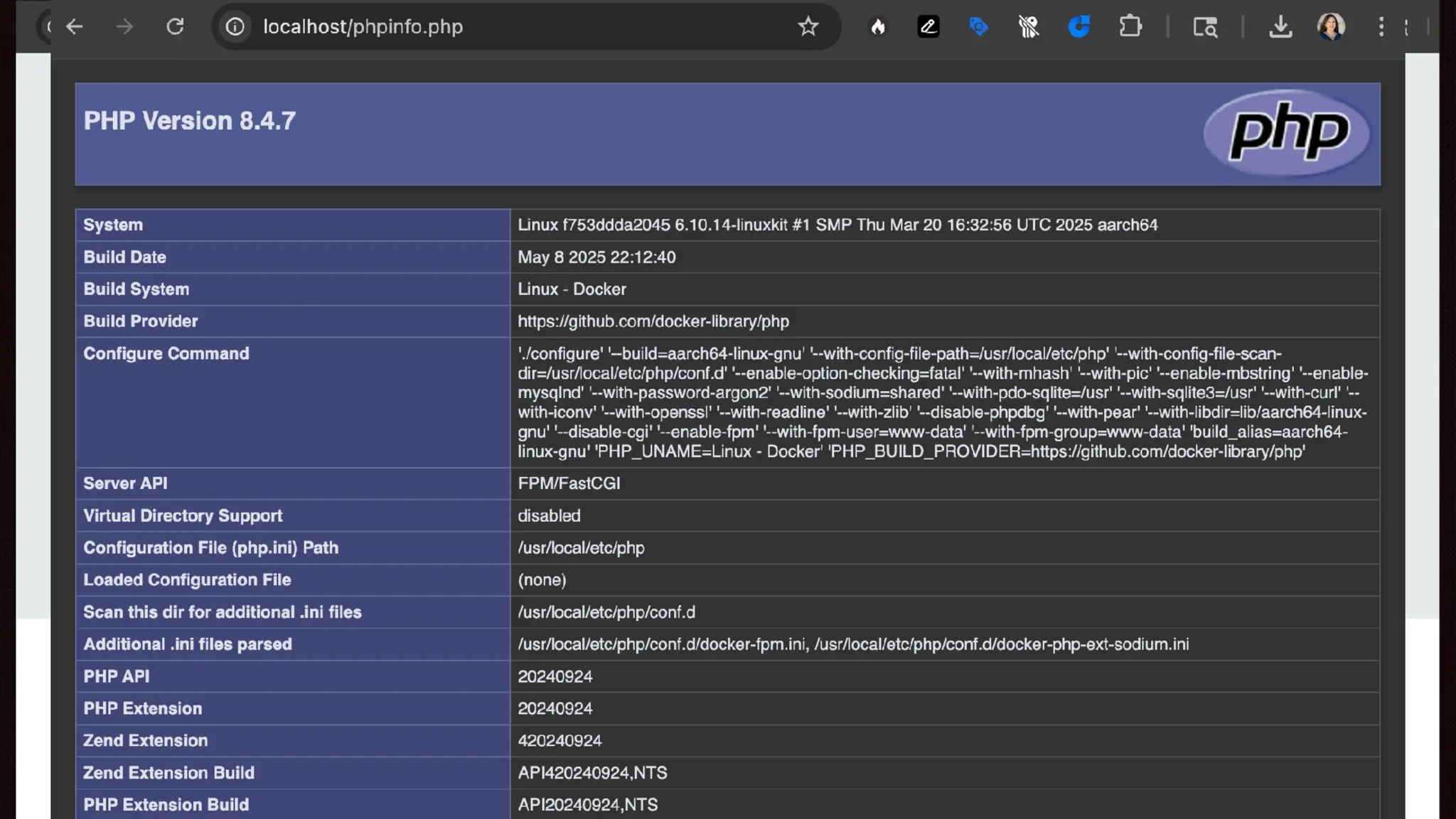Reload the phpinfo page
The height and width of the screenshot is (819, 1456).
175,27
